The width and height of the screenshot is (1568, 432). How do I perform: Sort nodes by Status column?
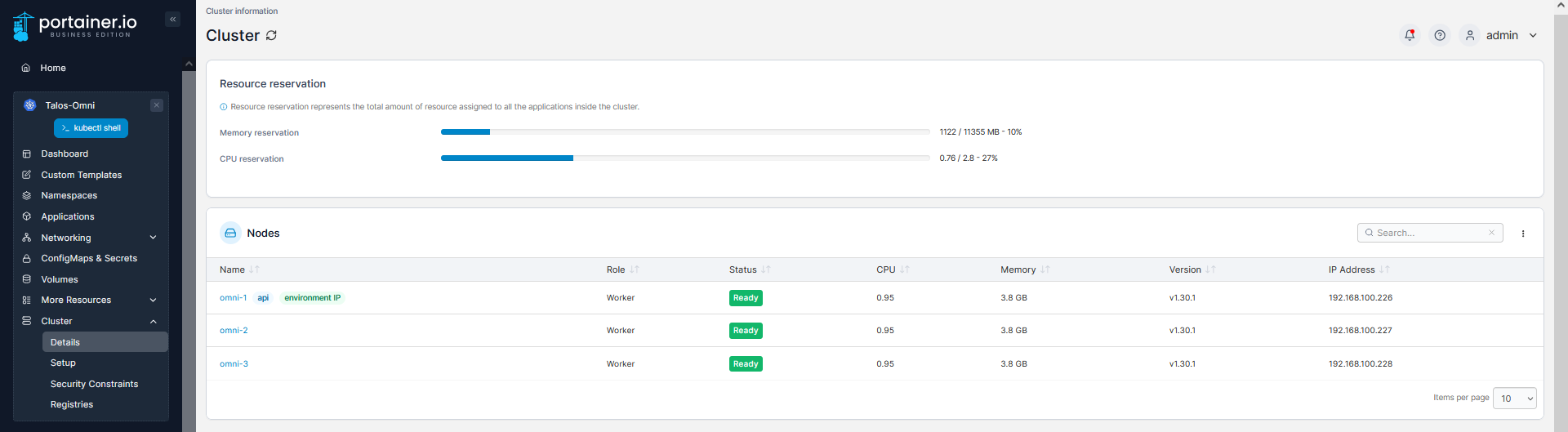[x=750, y=269]
